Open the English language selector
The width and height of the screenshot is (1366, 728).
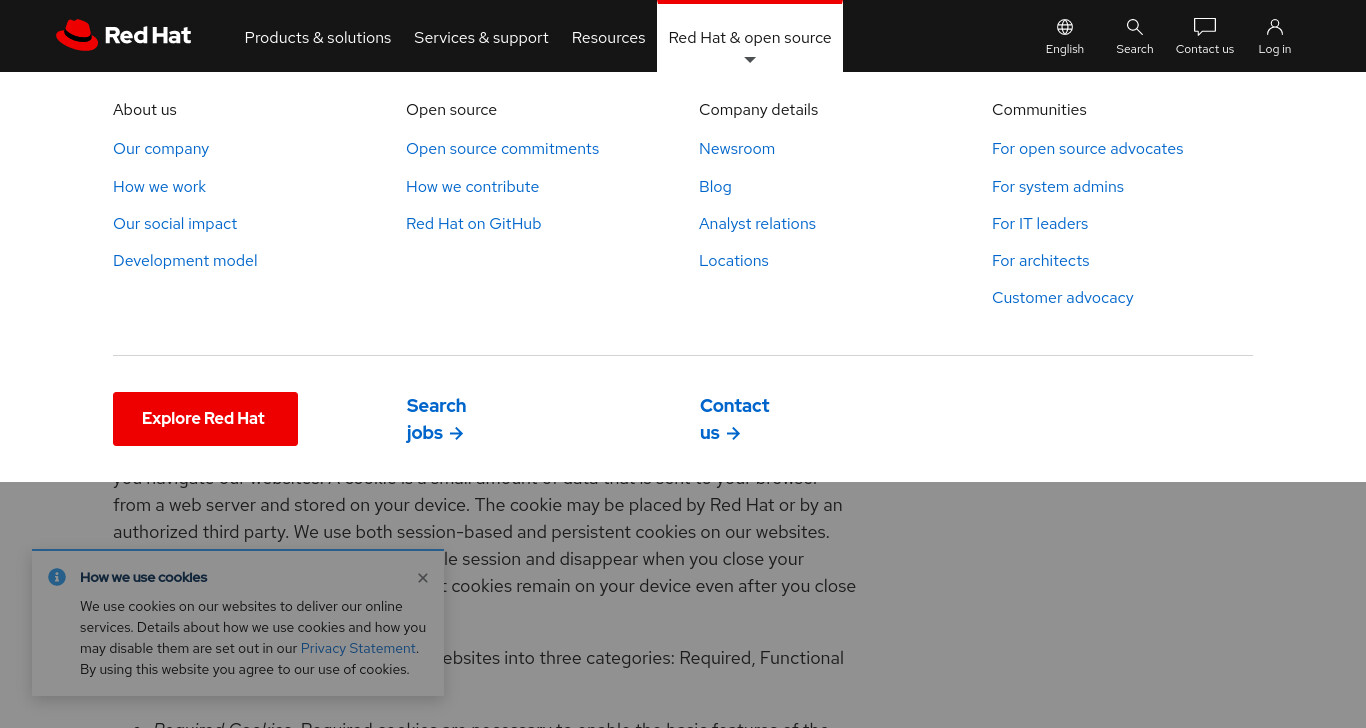pos(1065,36)
